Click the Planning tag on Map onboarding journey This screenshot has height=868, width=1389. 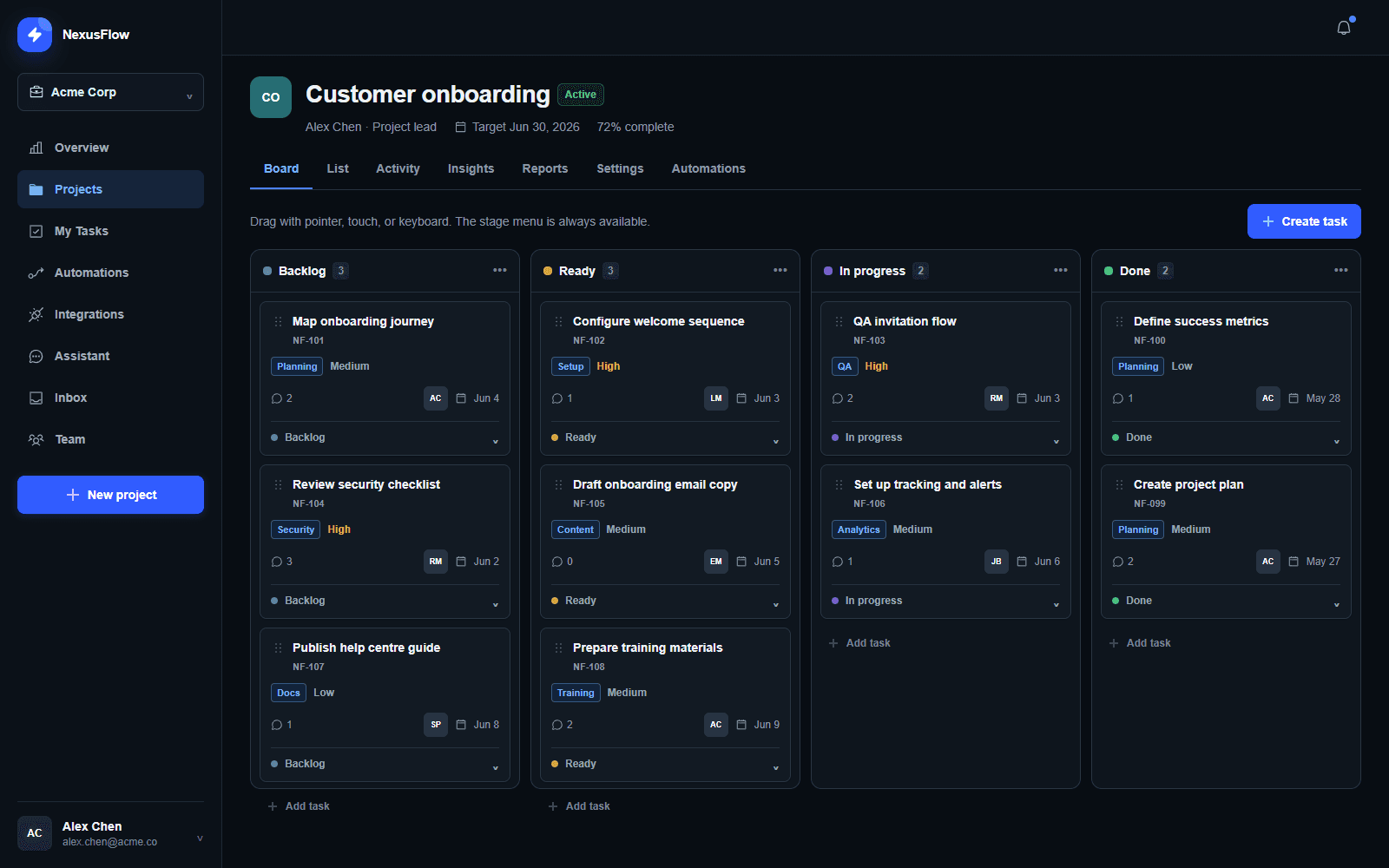pyautogui.click(x=297, y=366)
